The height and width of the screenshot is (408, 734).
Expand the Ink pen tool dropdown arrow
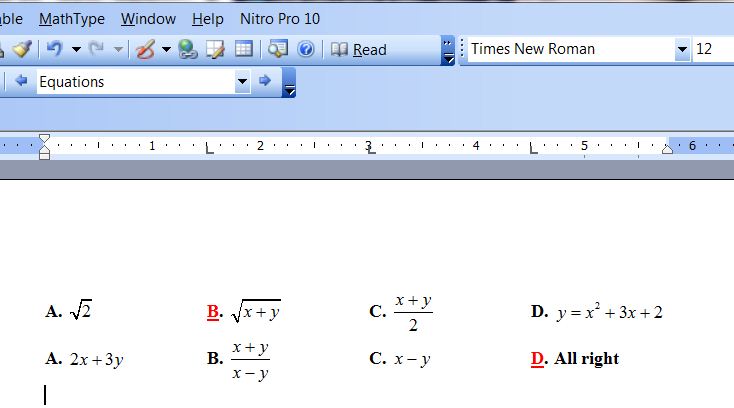point(166,49)
